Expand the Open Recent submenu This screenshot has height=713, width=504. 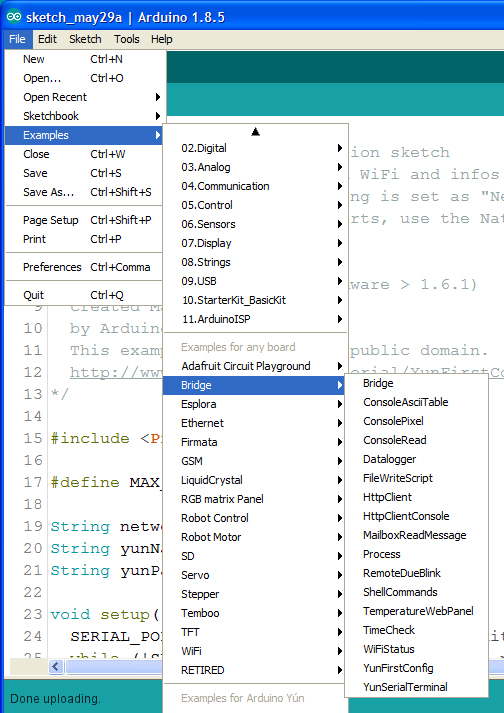point(84,97)
